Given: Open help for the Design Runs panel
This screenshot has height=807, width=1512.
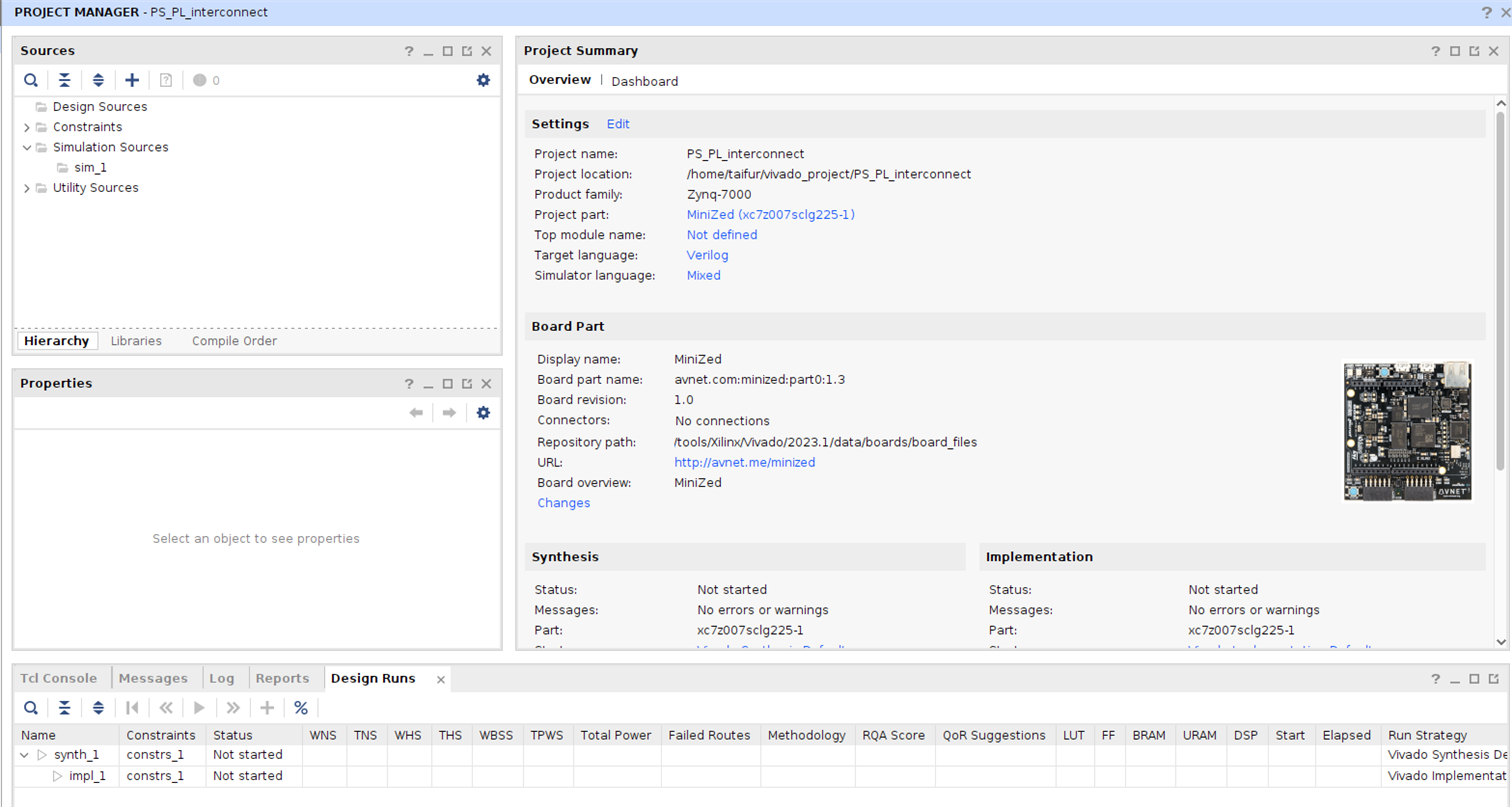Looking at the screenshot, I should [x=1435, y=679].
